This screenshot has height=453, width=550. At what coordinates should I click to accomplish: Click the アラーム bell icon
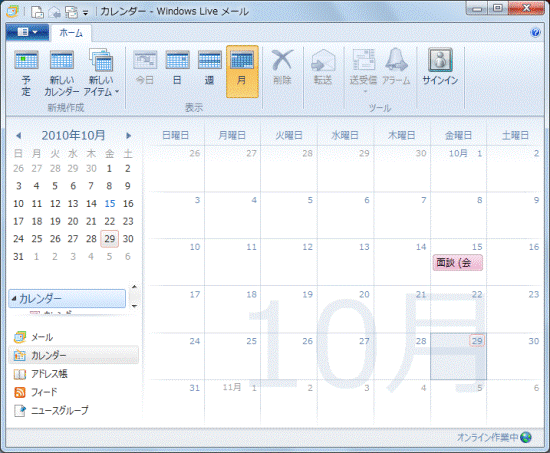pos(396,67)
